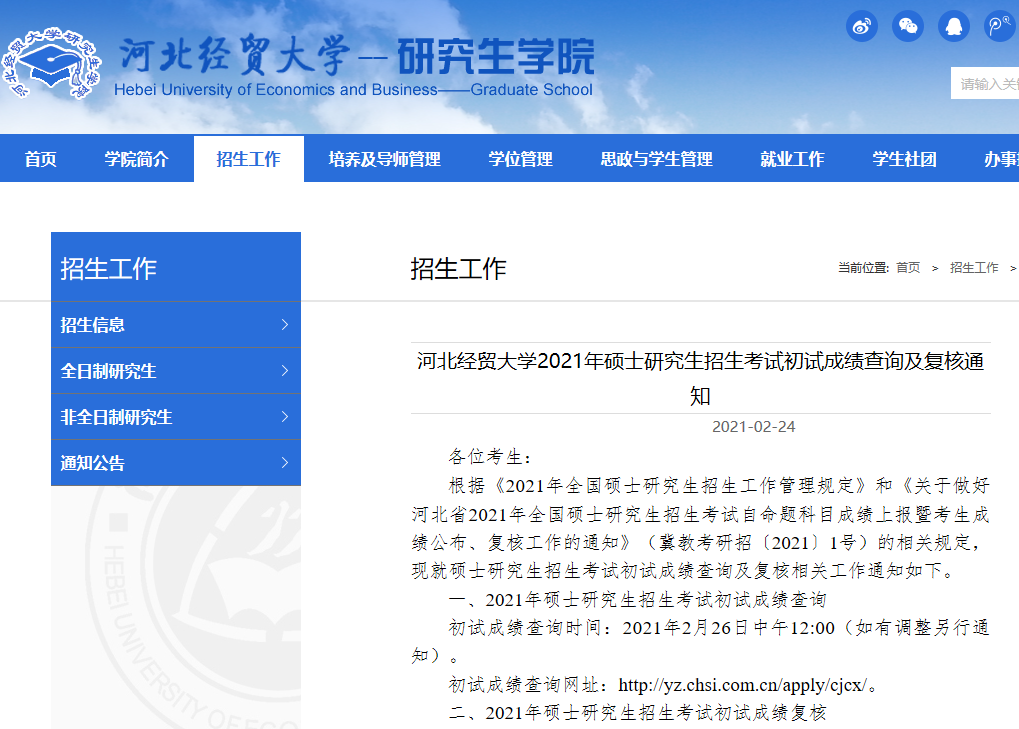1019x729 pixels.
Task: Open 思政与学生管理 navigation item
Action: pyautogui.click(x=656, y=159)
